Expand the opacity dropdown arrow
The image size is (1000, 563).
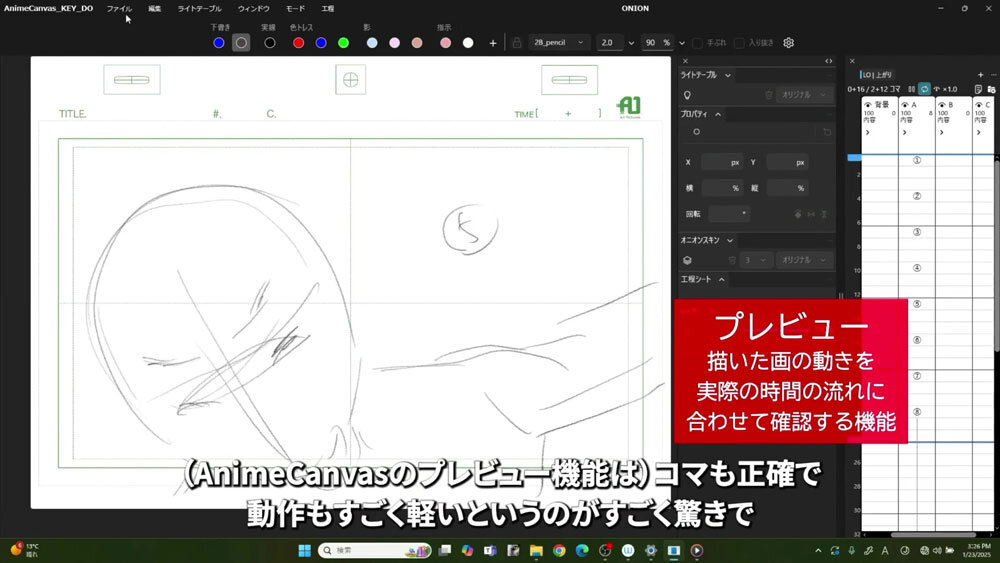(682, 43)
